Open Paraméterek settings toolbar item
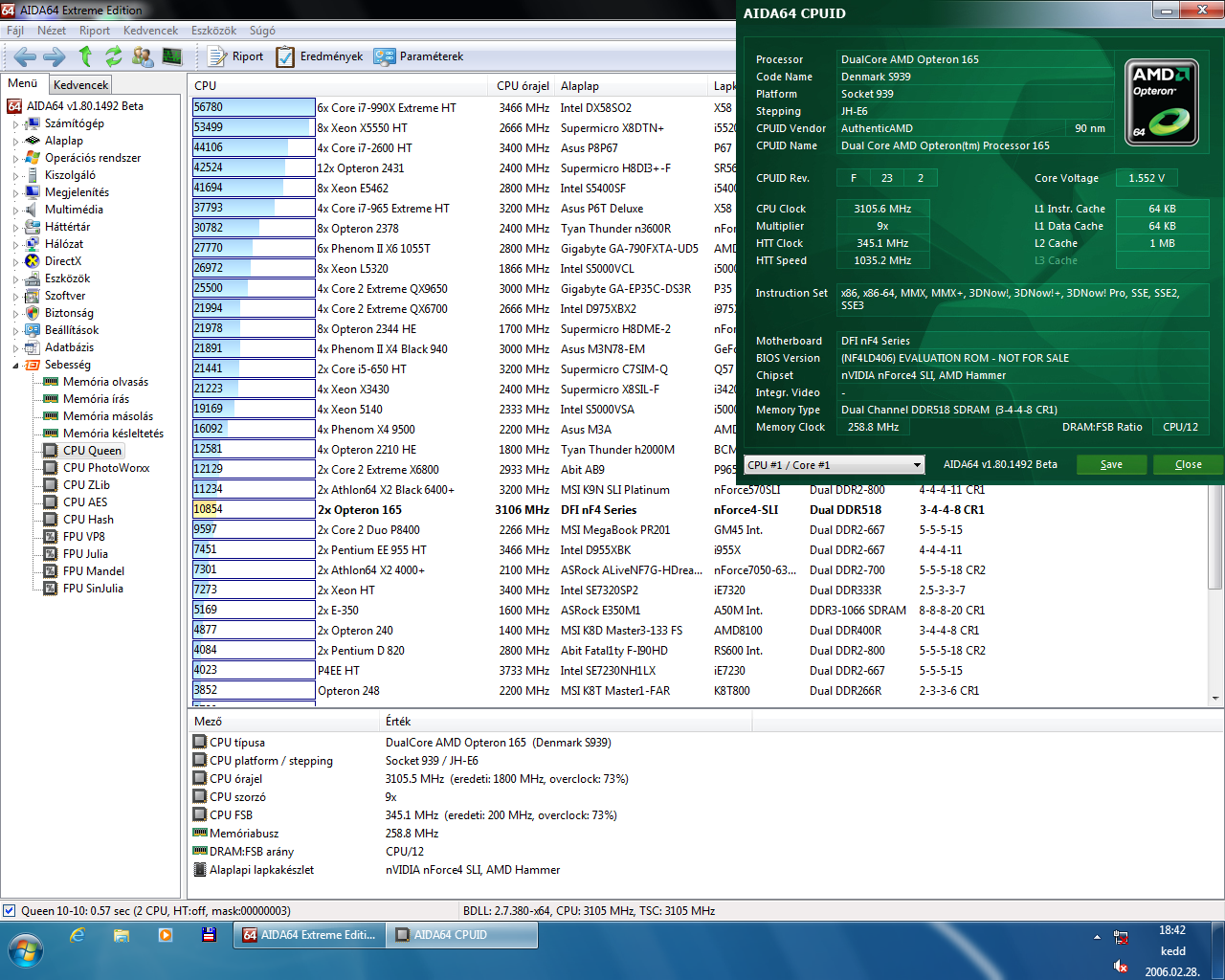1225x980 pixels. tap(419, 56)
